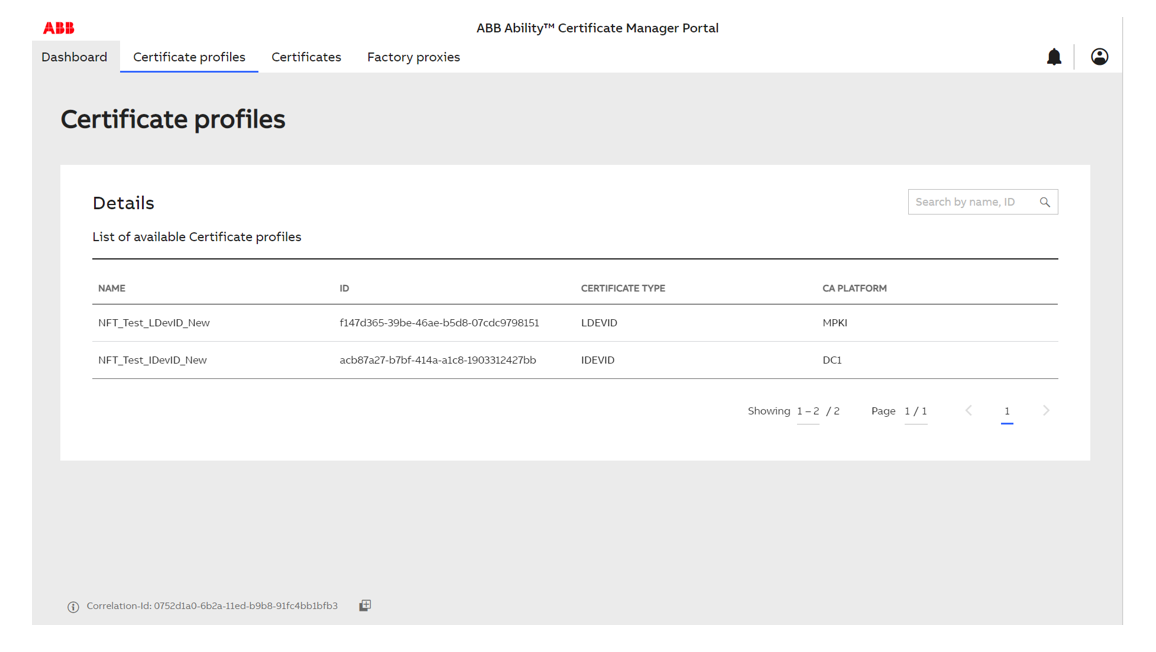Click the MPKI CA platform cell
The width and height of the screenshot is (1156, 652).
pyautogui.click(x=835, y=323)
